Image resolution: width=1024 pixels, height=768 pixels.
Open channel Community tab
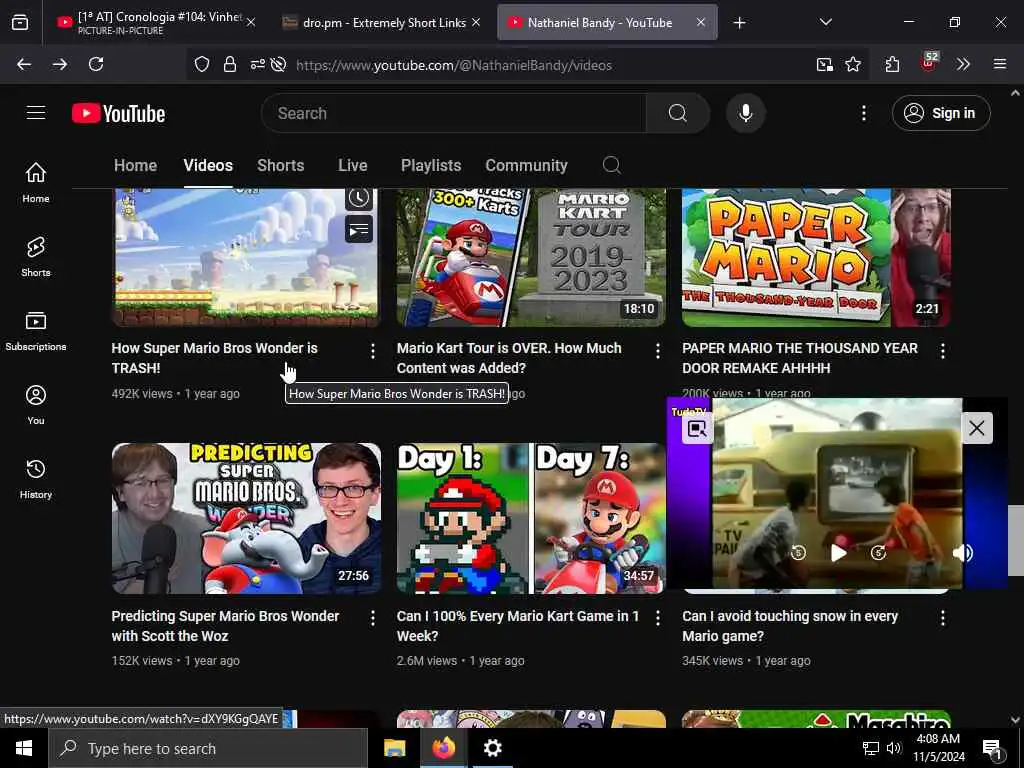(x=526, y=165)
